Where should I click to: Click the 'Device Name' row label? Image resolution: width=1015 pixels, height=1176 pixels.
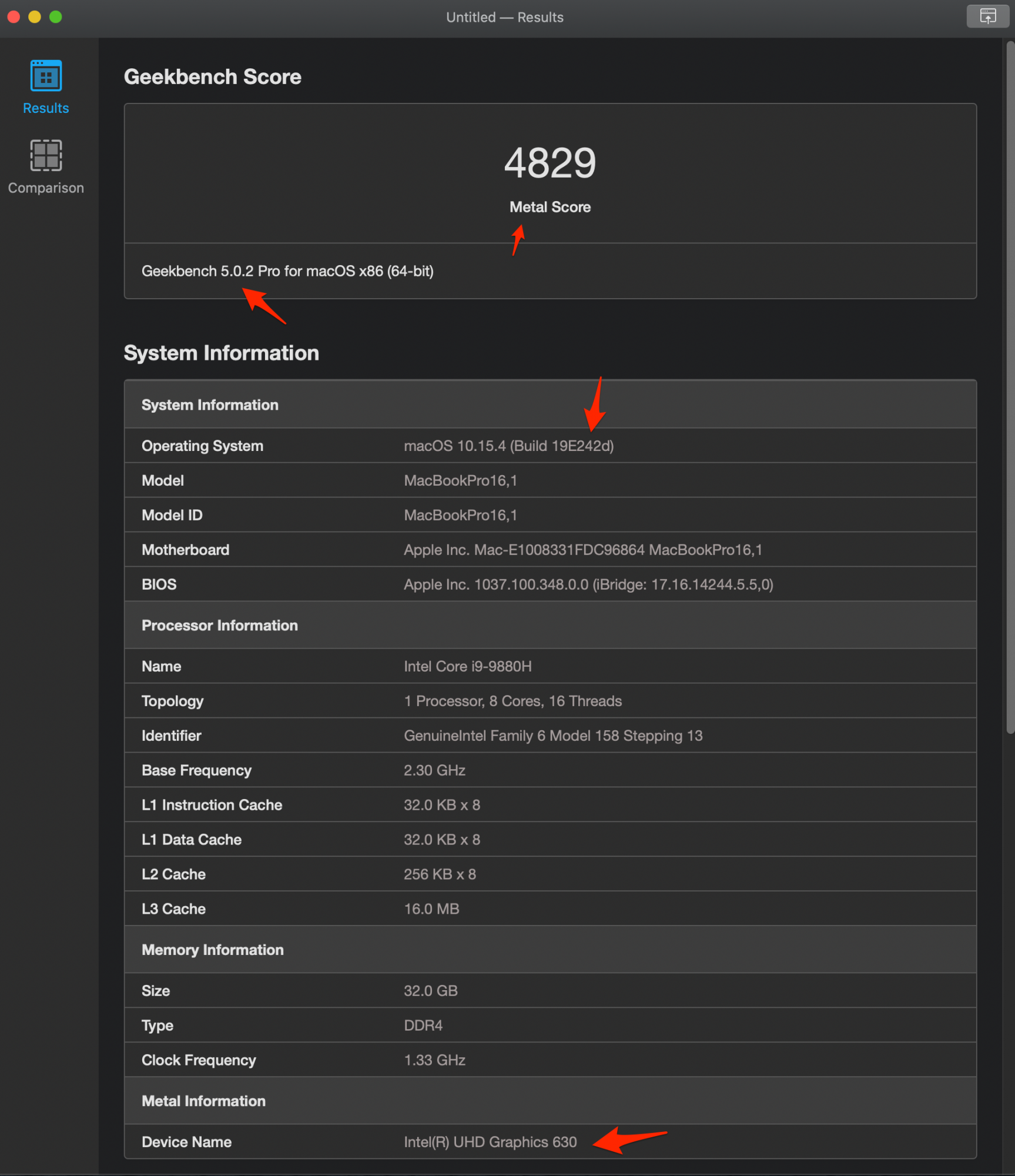point(186,1142)
